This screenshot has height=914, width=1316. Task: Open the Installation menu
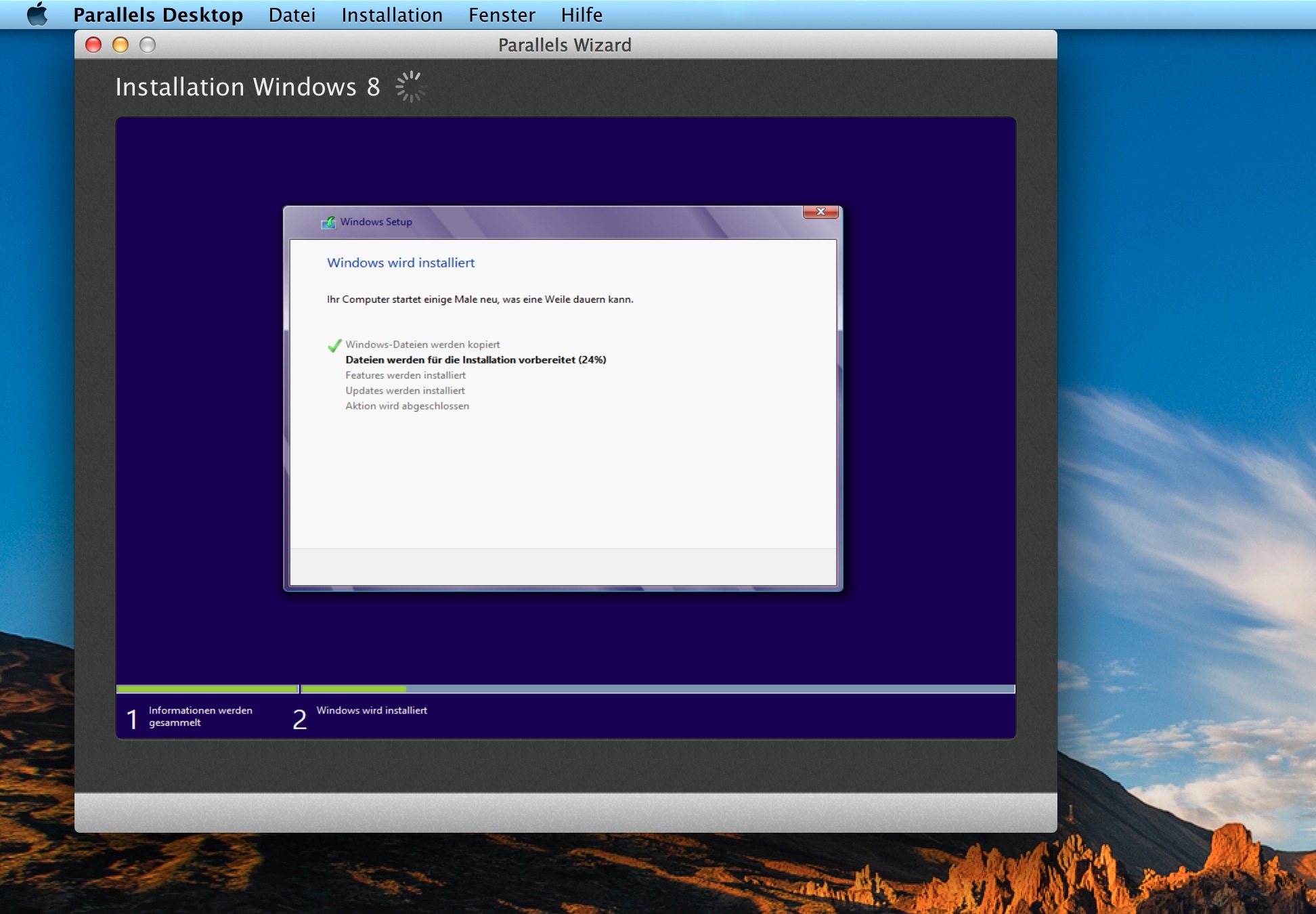[x=392, y=14]
